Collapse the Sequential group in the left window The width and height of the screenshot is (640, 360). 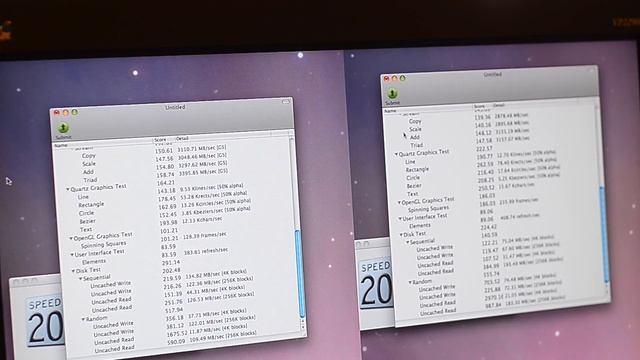pos(80,278)
